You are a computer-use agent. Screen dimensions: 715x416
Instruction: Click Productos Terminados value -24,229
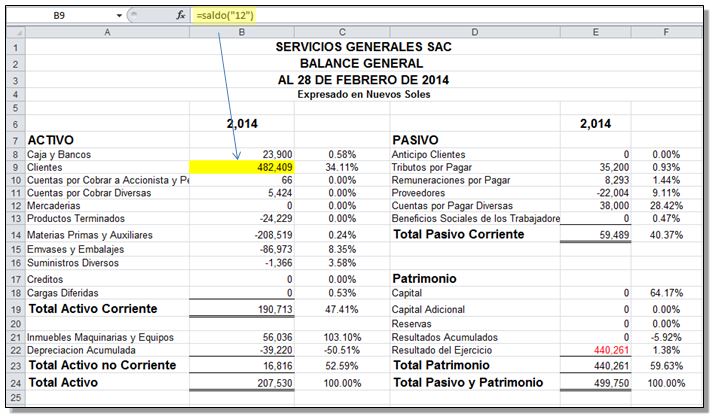click(x=276, y=218)
